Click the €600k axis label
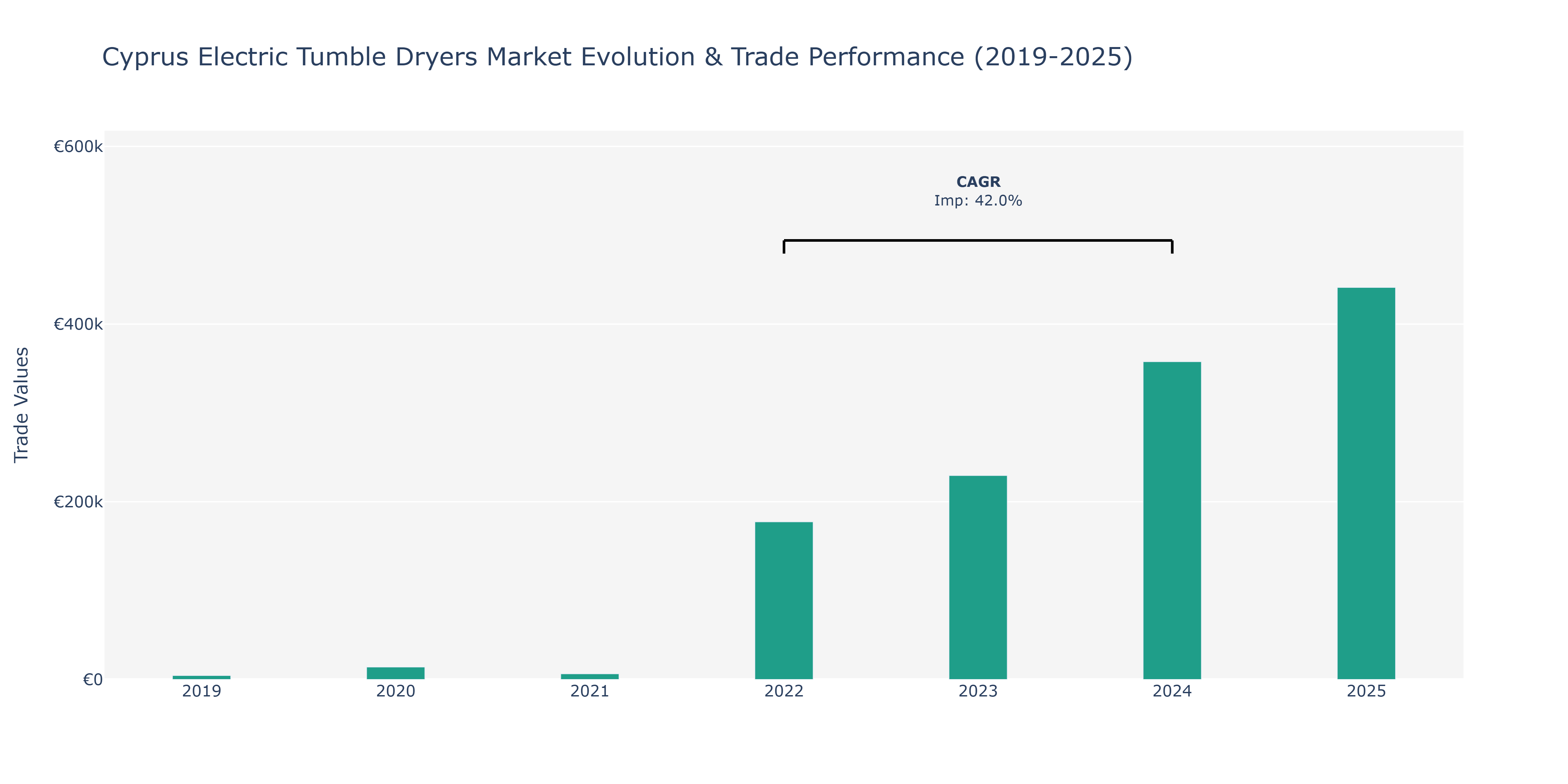 coord(78,147)
